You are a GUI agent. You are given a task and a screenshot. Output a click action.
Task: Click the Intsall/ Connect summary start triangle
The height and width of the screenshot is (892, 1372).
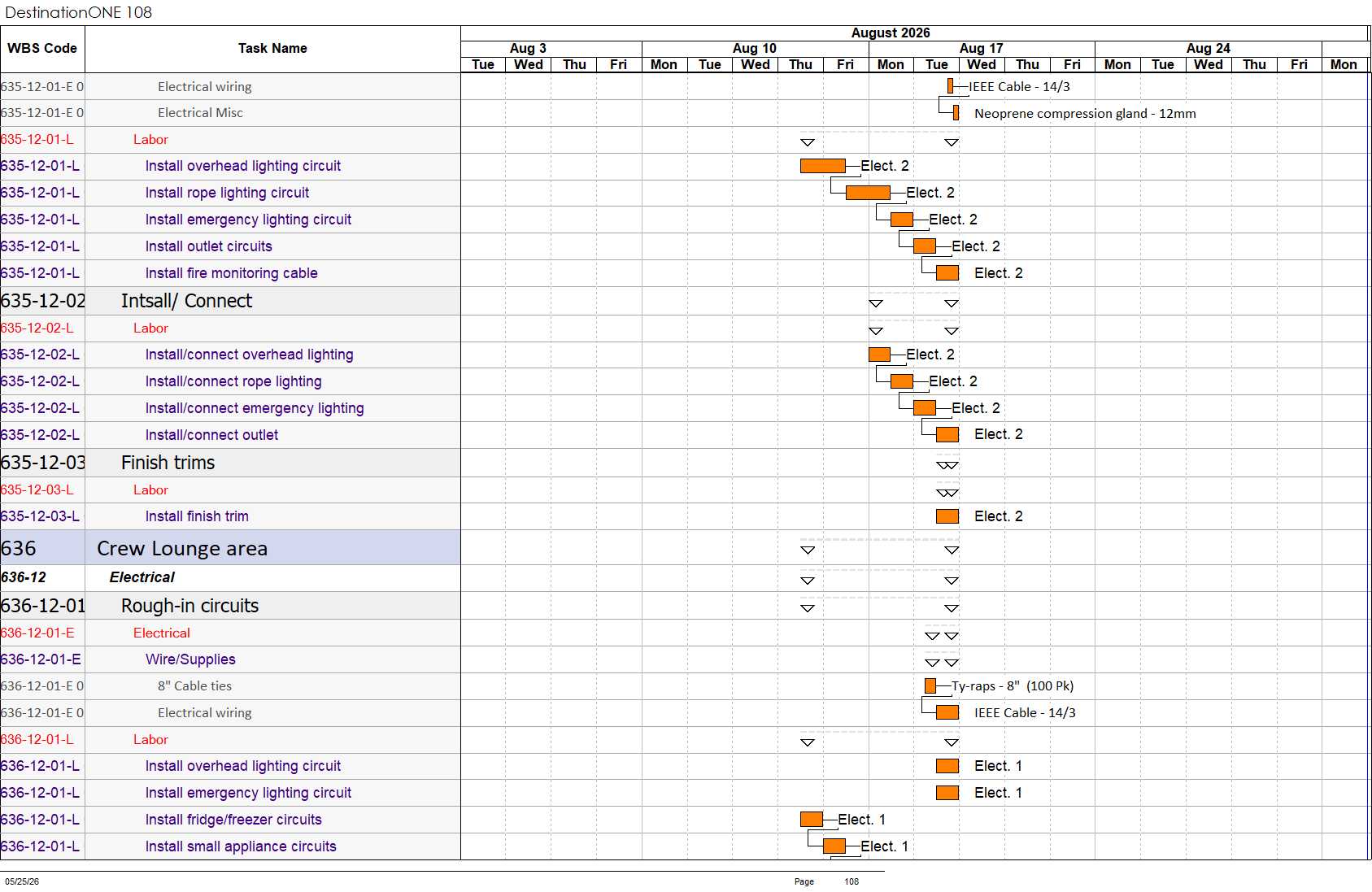[x=876, y=303]
